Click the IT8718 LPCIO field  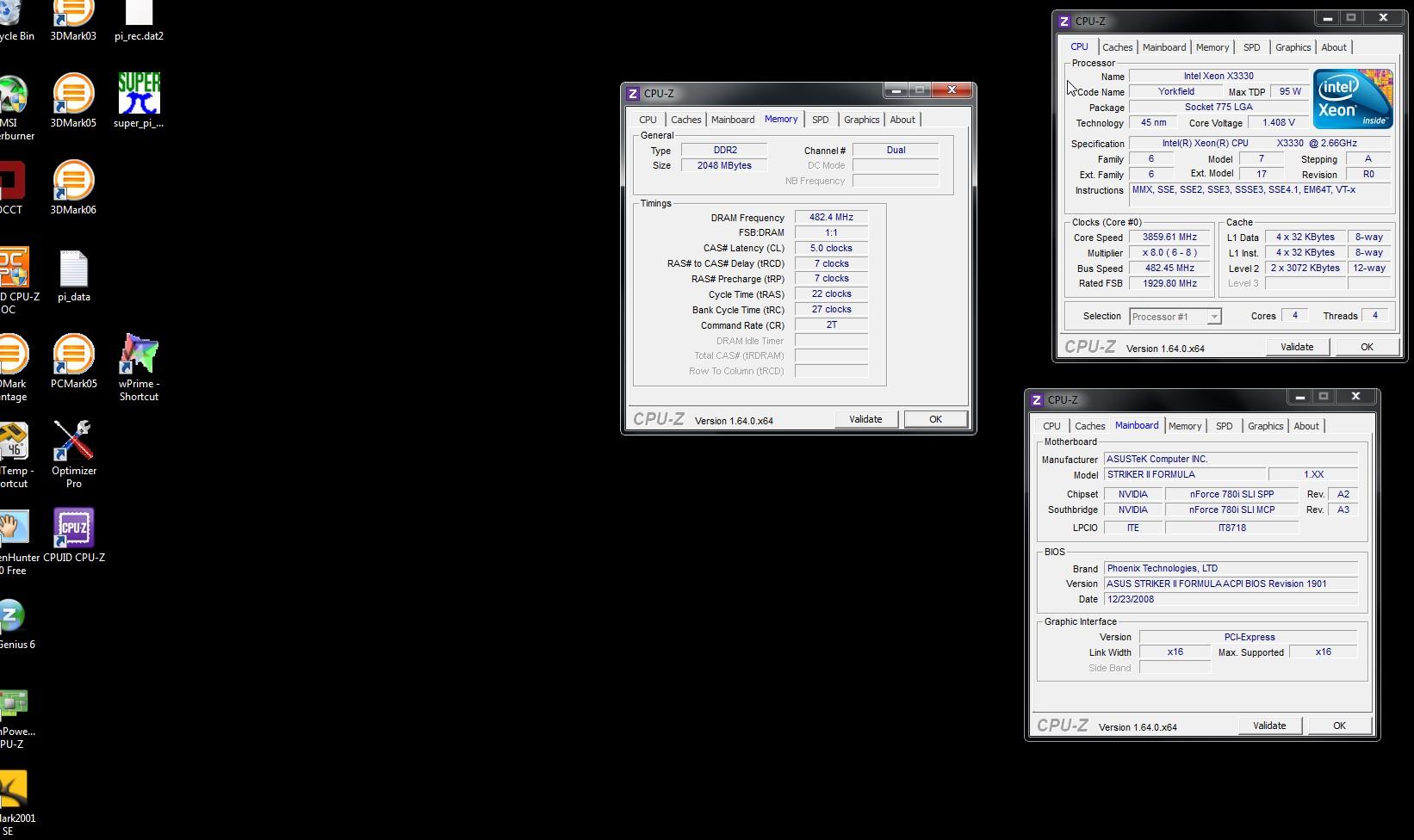coord(1231,528)
